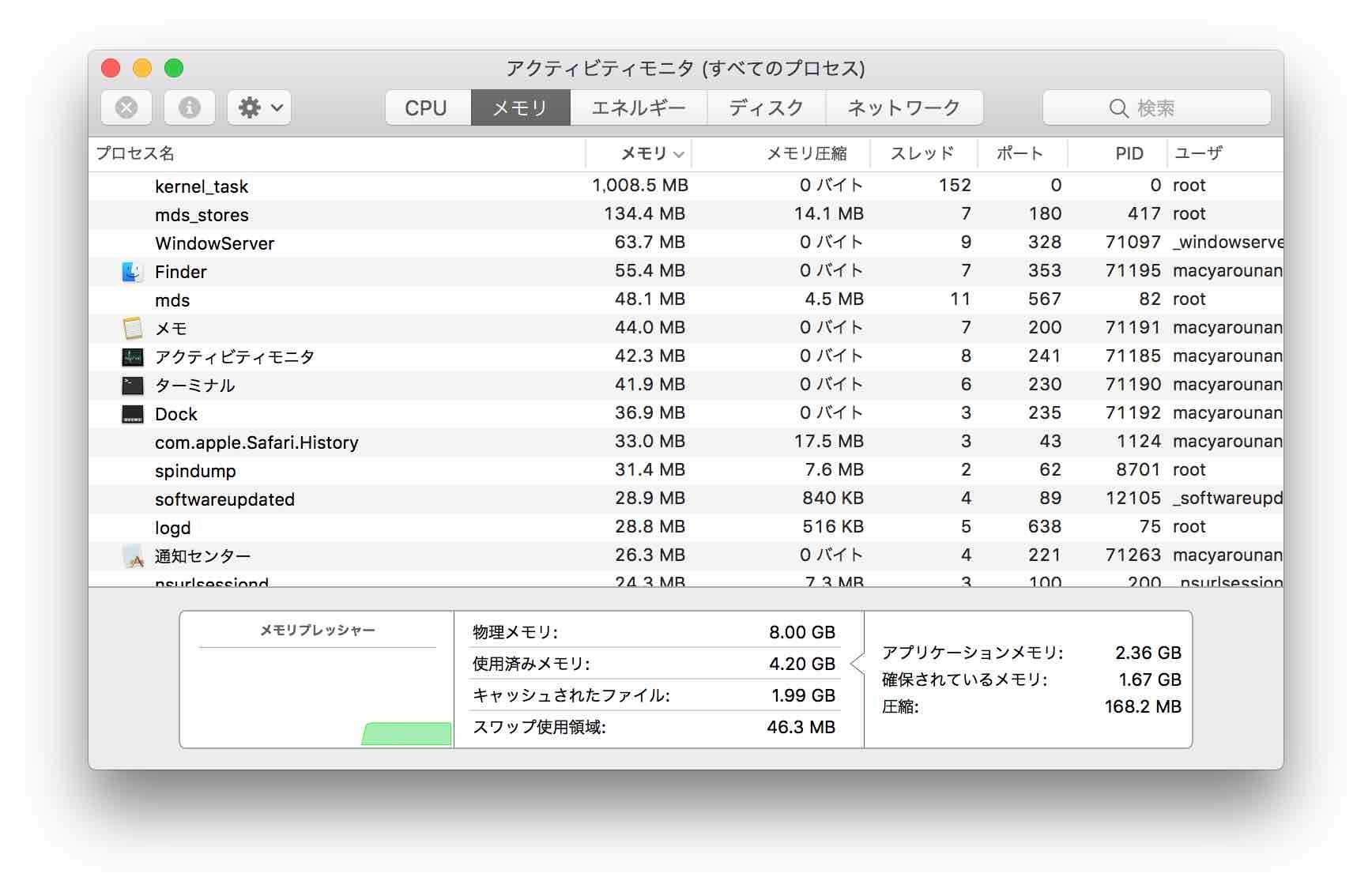Sort by メモリ圧縮 column header
Viewport: 1372px width, 896px height.
[781, 153]
